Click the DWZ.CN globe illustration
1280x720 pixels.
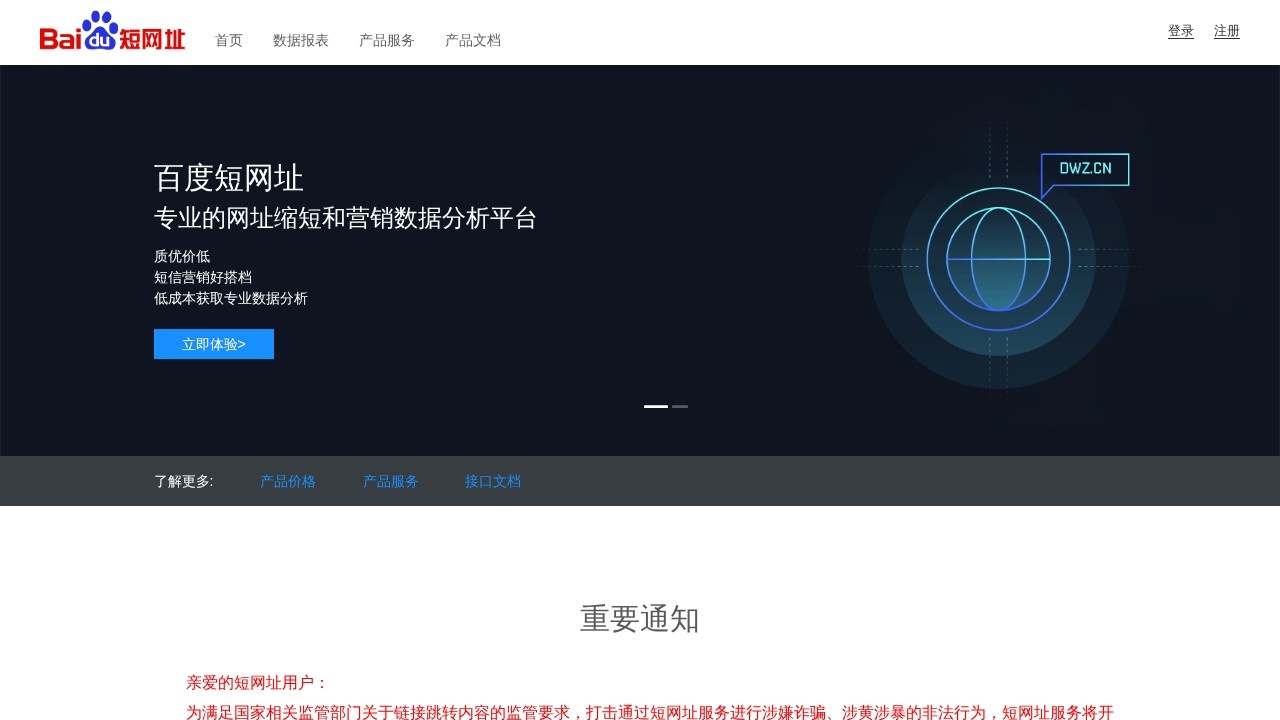[998, 259]
